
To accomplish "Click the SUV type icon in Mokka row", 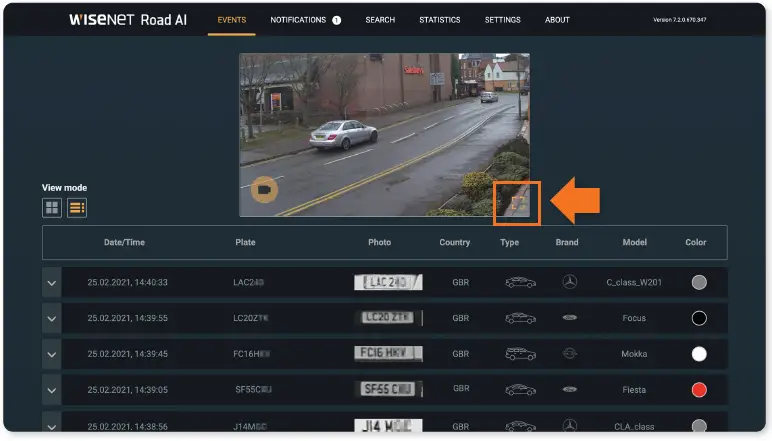I will coord(520,354).
